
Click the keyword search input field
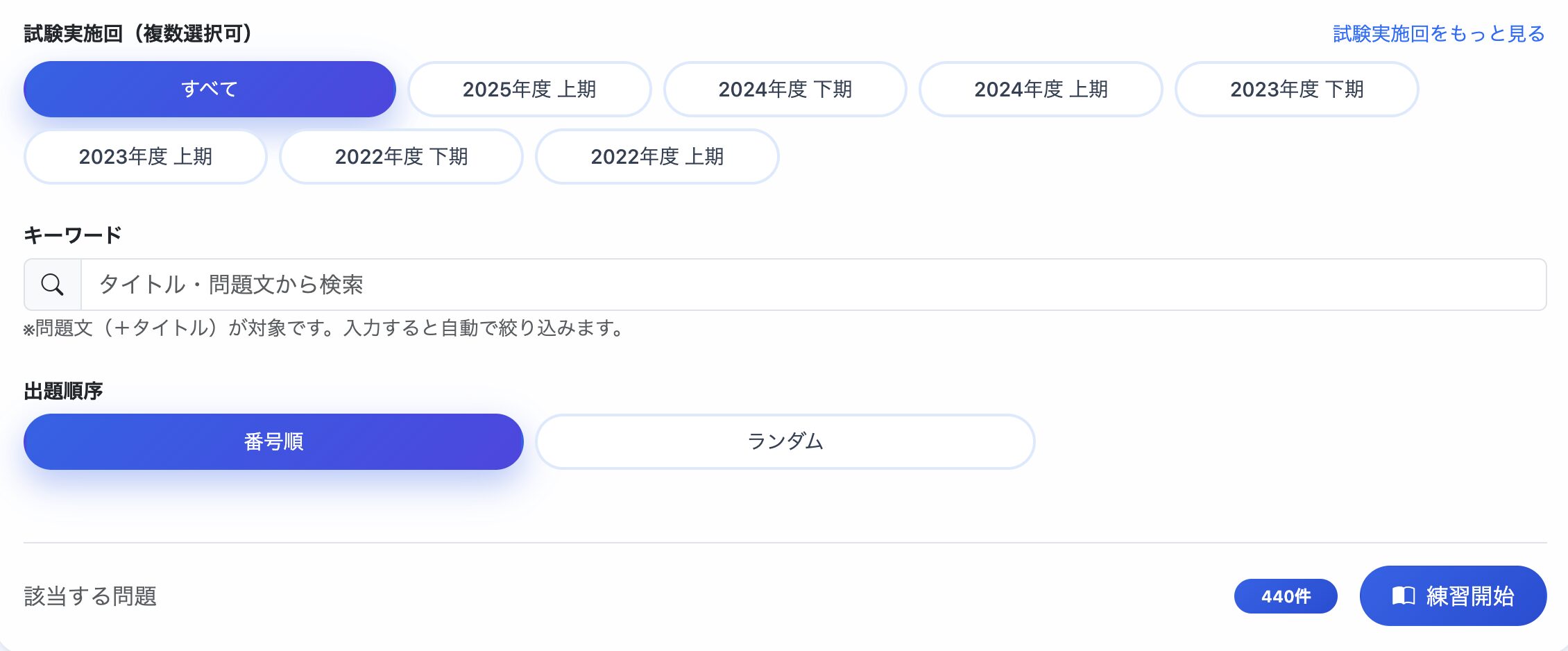(763, 285)
